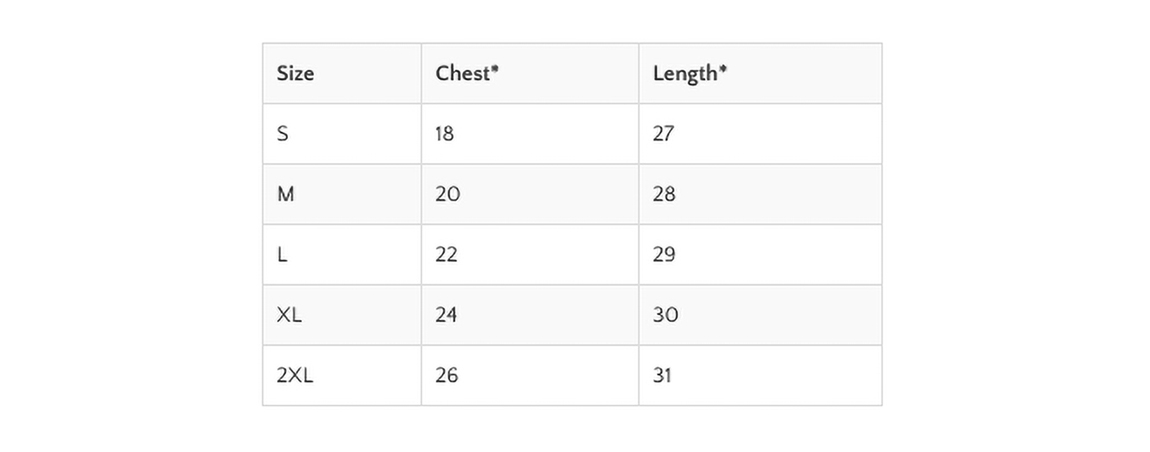
Task: Click the Chest column header
Action: point(530,73)
